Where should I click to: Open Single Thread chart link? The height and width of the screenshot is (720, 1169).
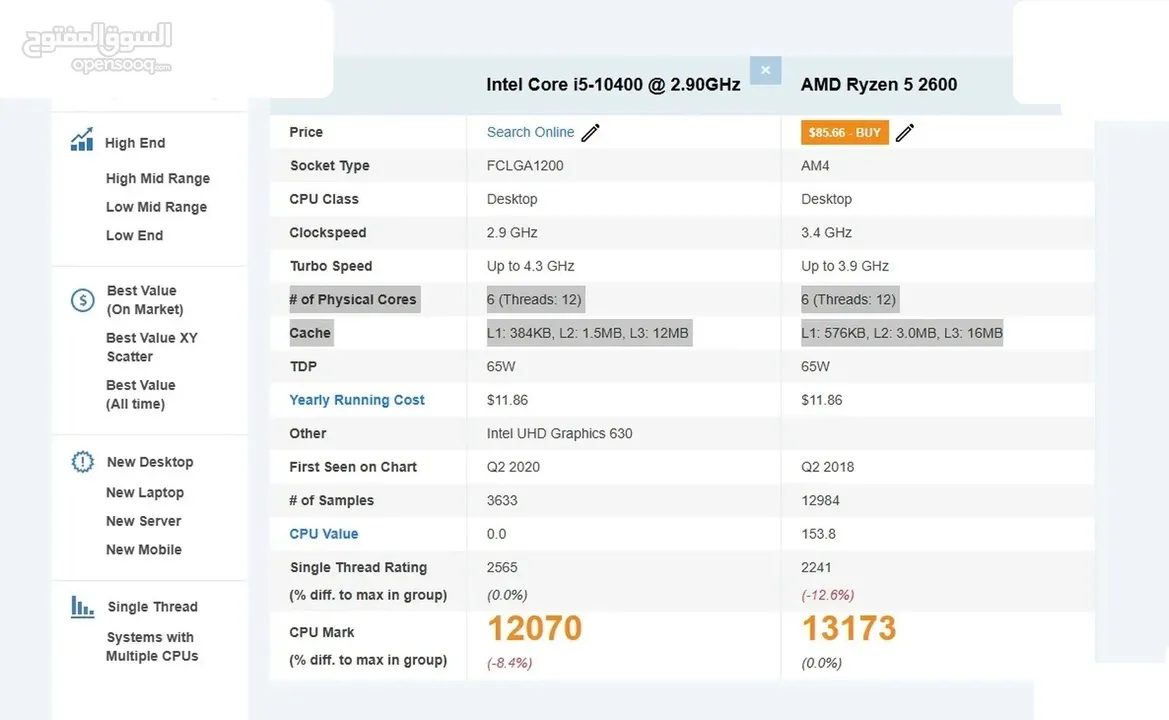tap(153, 607)
